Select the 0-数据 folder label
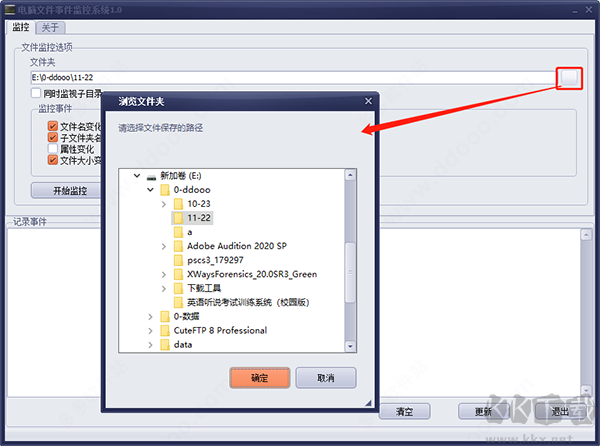600x446 pixels. tap(186, 316)
